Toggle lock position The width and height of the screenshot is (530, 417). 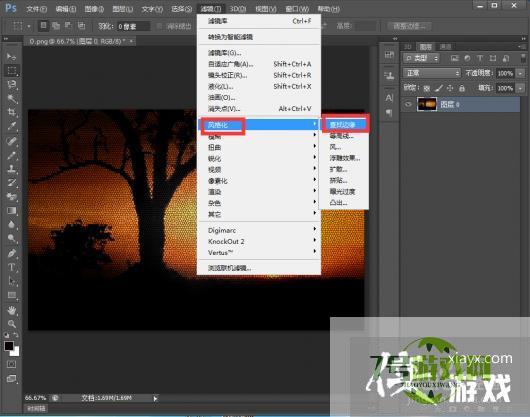click(x=450, y=89)
